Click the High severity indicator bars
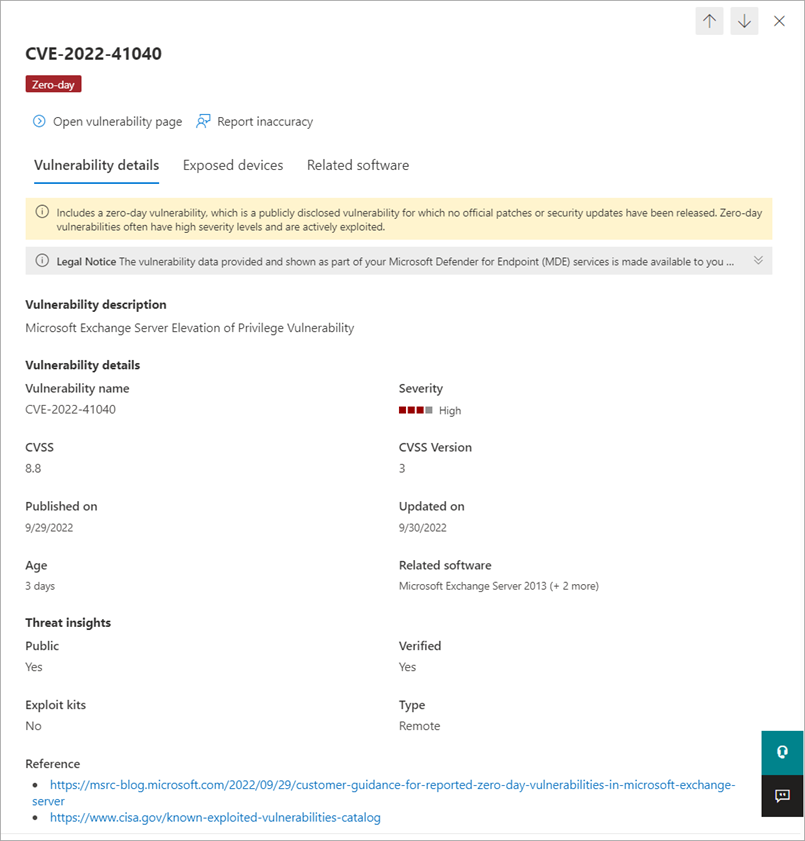Image resolution: width=805 pixels, height=841 pixels. 415,410
